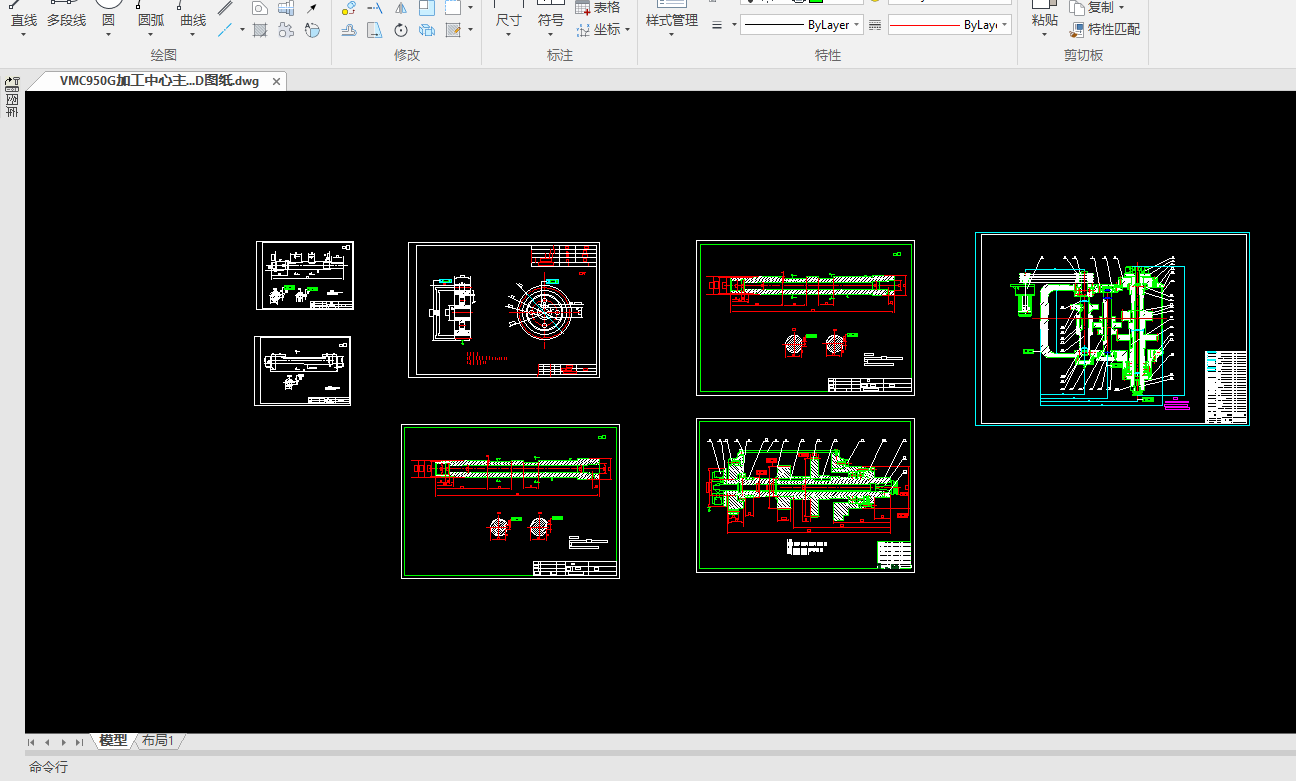Click the blue construction line icon
1296x781 pixels.
tap(226, 30)
